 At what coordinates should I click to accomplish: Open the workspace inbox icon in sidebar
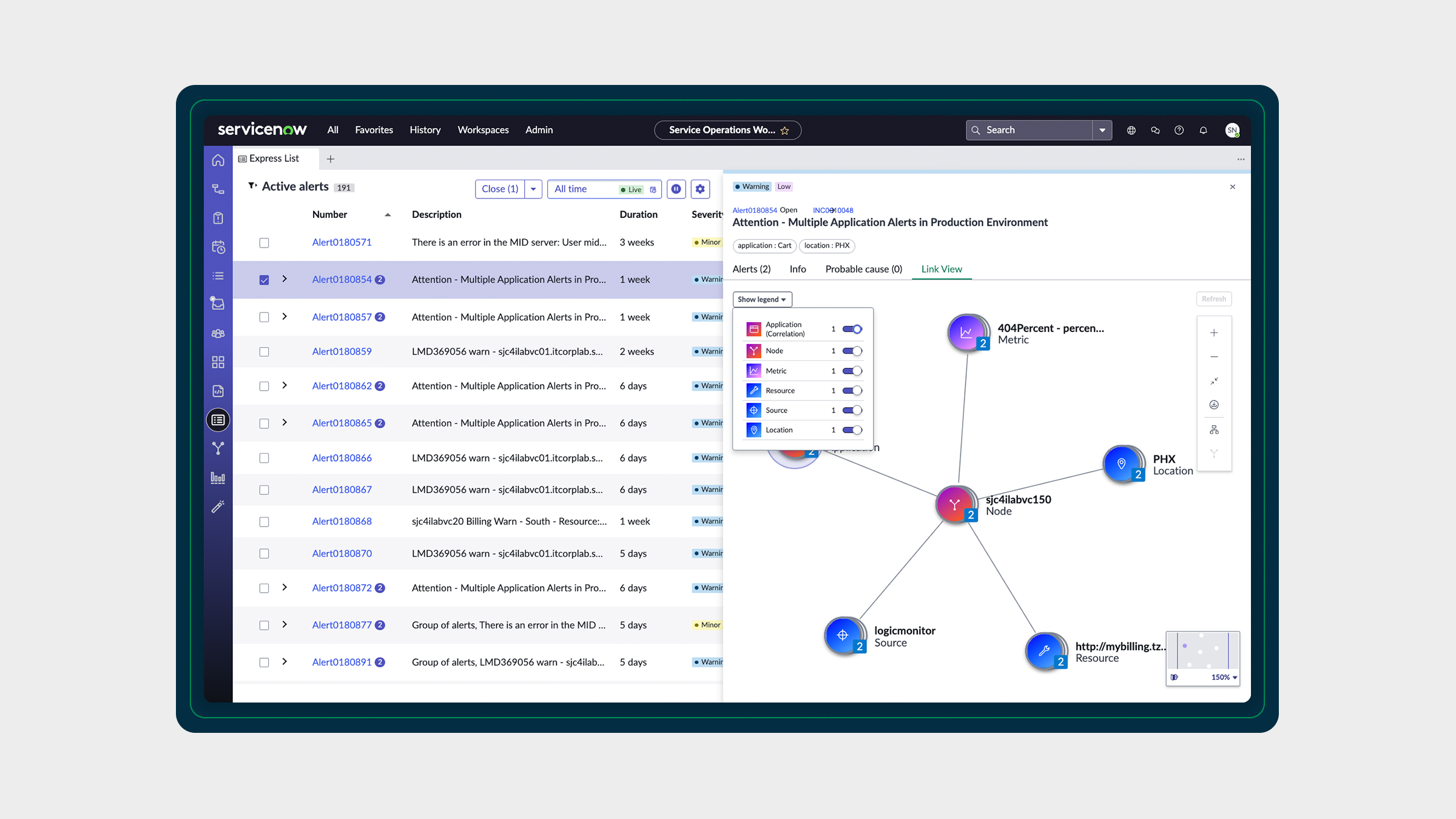pos(218,304)
